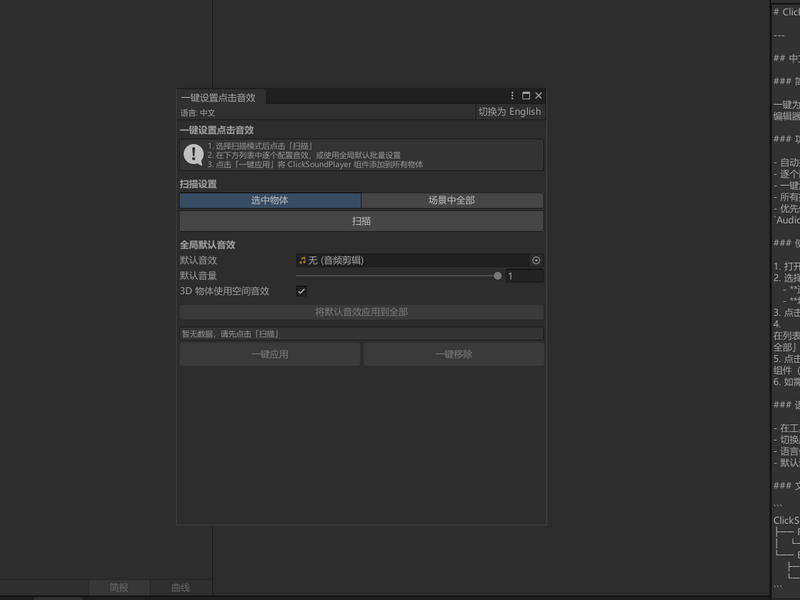Screen dimensions: 800x600
Task: Switch to the 曲线 tab at bottom
Action: point(181,588)
